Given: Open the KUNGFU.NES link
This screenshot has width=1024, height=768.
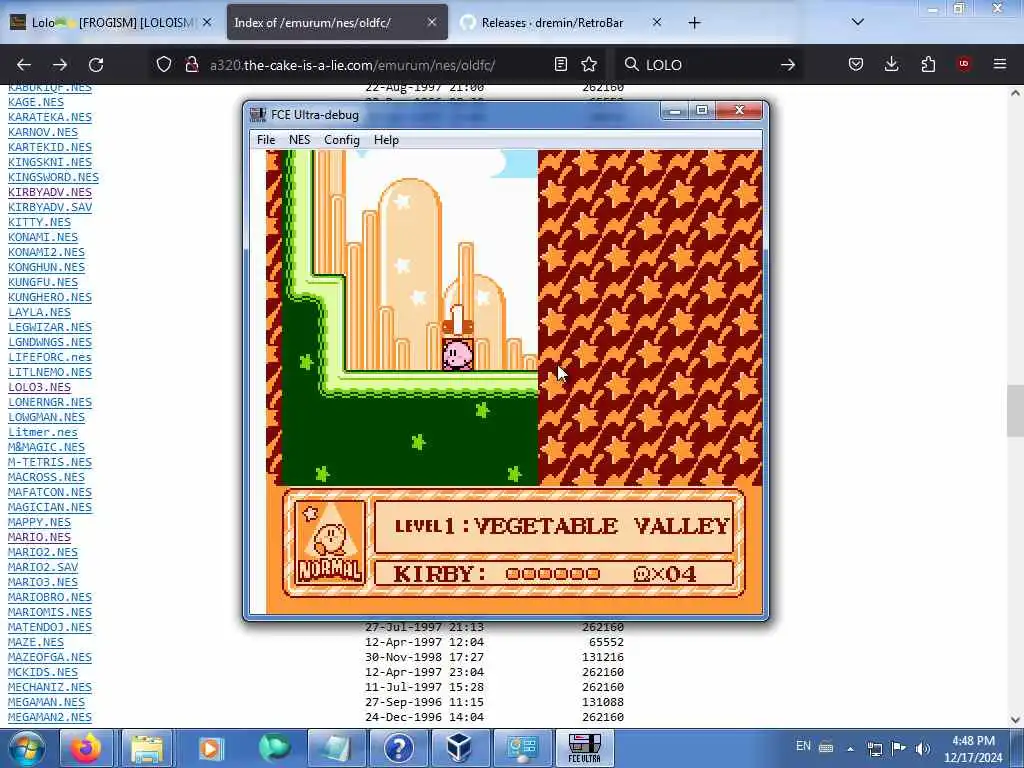Looking at the screenshot, I should click(42, 282).
